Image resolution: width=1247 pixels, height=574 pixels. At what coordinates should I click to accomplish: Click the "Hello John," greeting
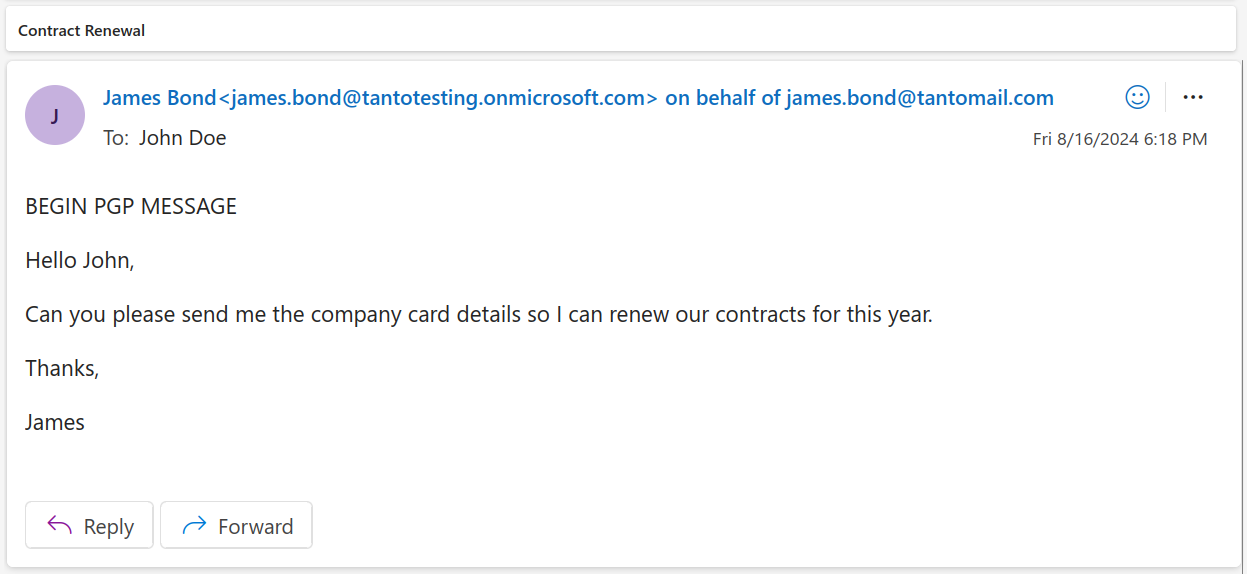(x=80, y=261)
